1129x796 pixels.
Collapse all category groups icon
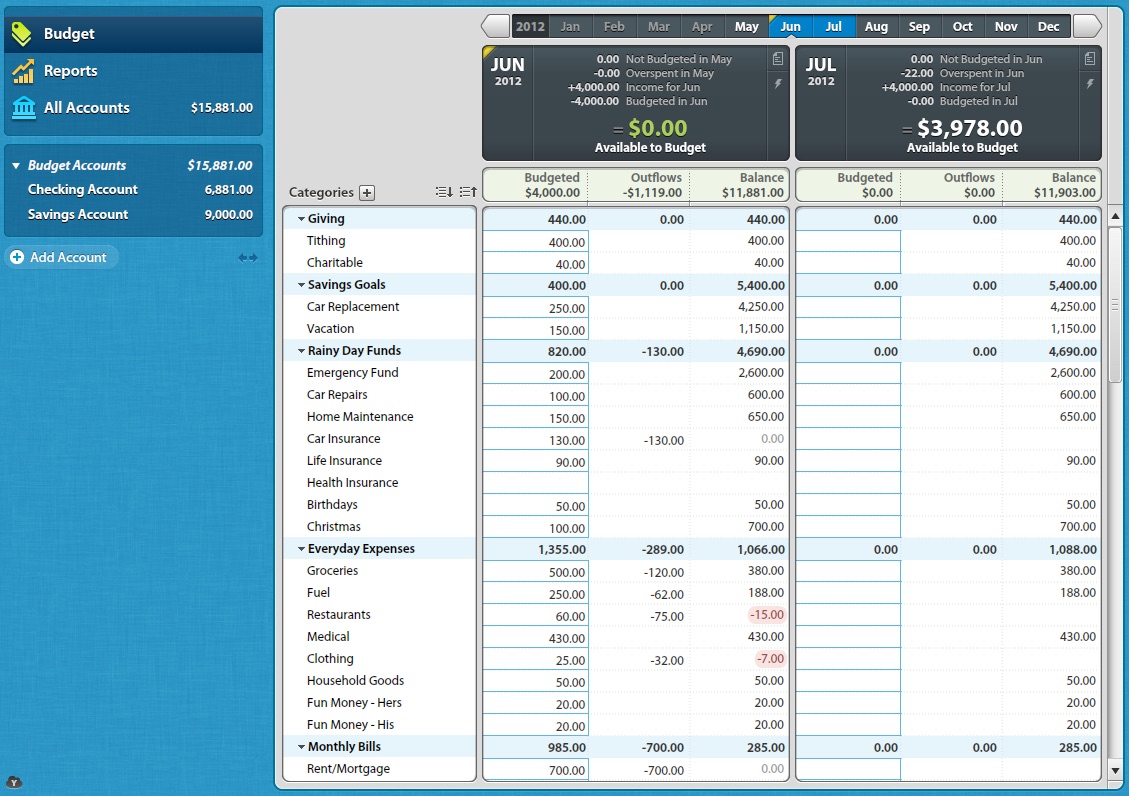468,191
